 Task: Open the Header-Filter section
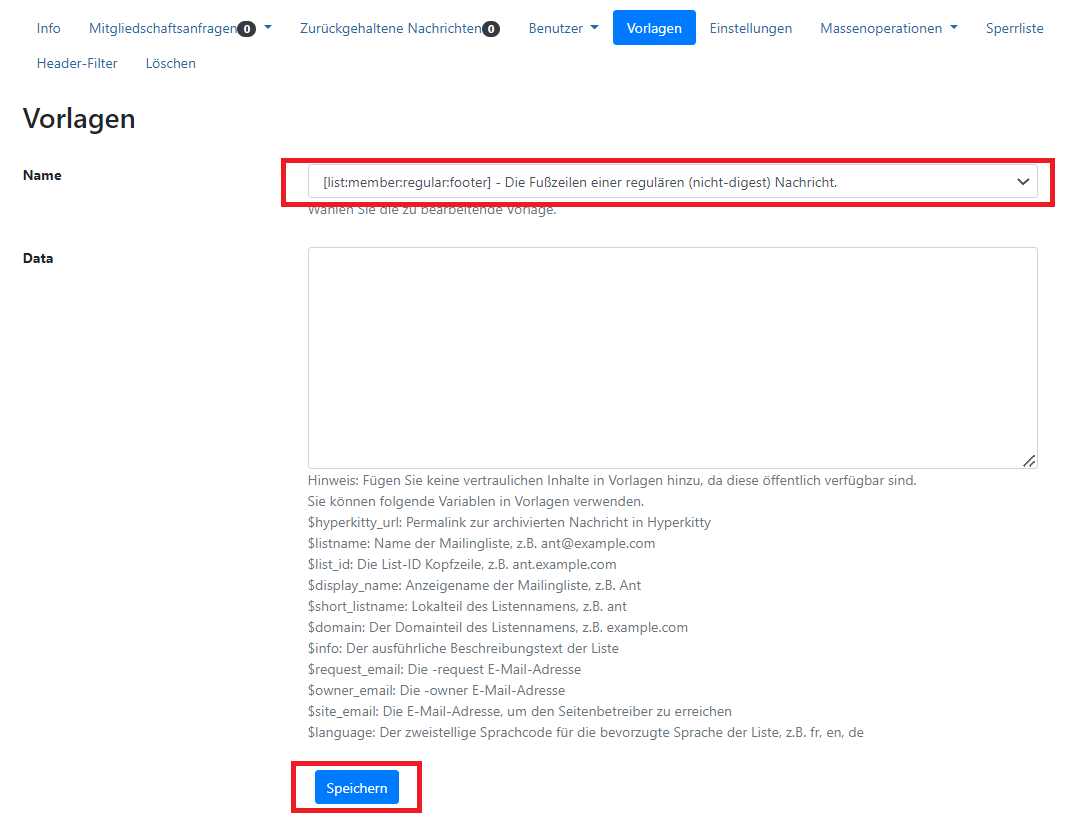click(77, 63)
